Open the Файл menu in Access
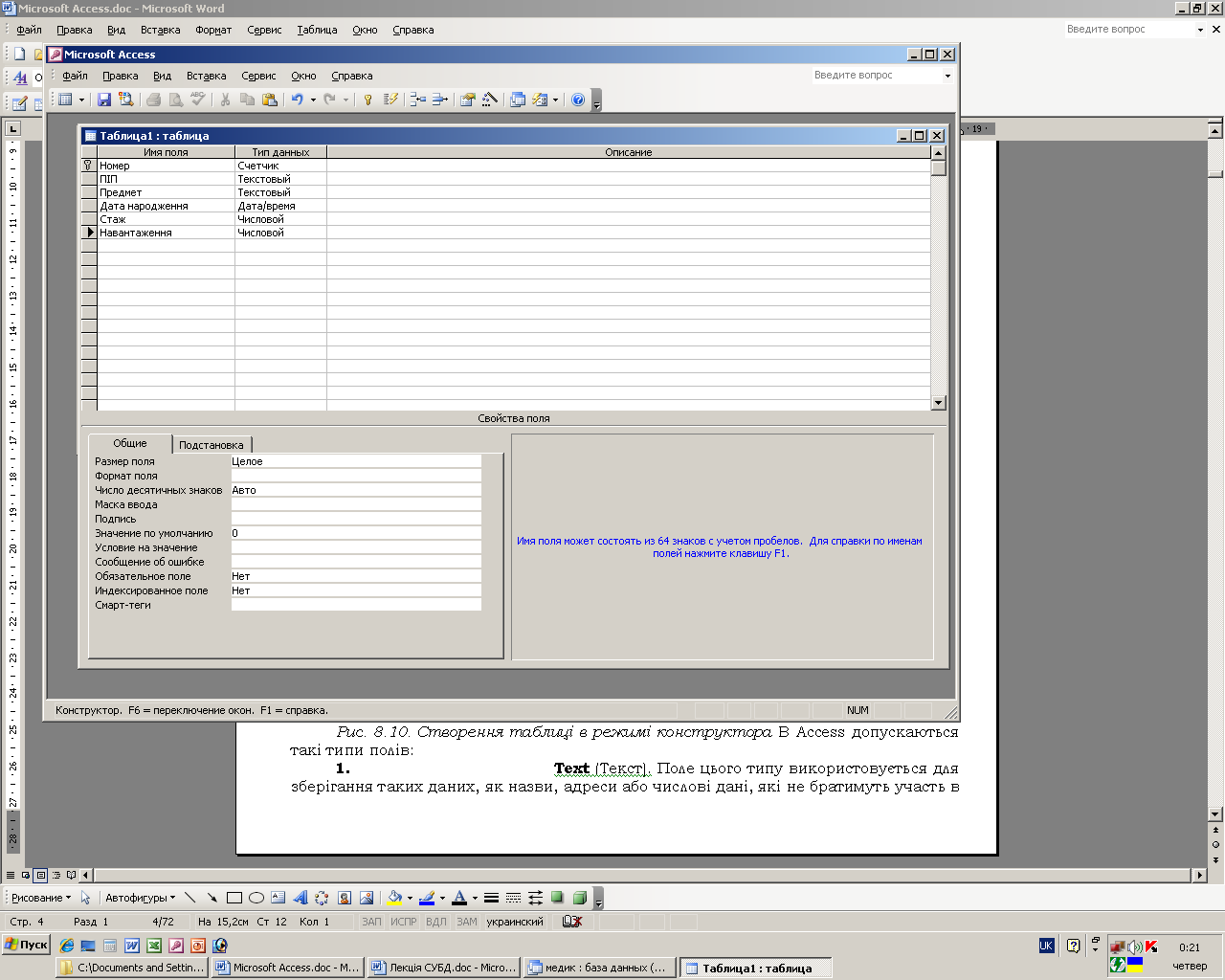Viewport: 1225px width, 980px height. click(x=75, y=76)
